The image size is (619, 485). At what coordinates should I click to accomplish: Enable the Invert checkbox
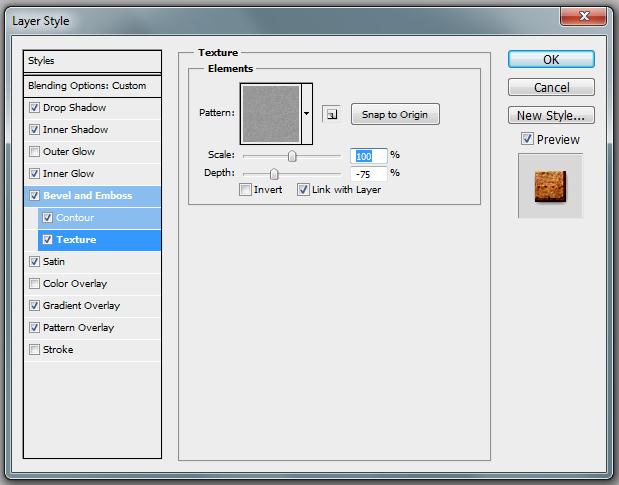(246, 190)
